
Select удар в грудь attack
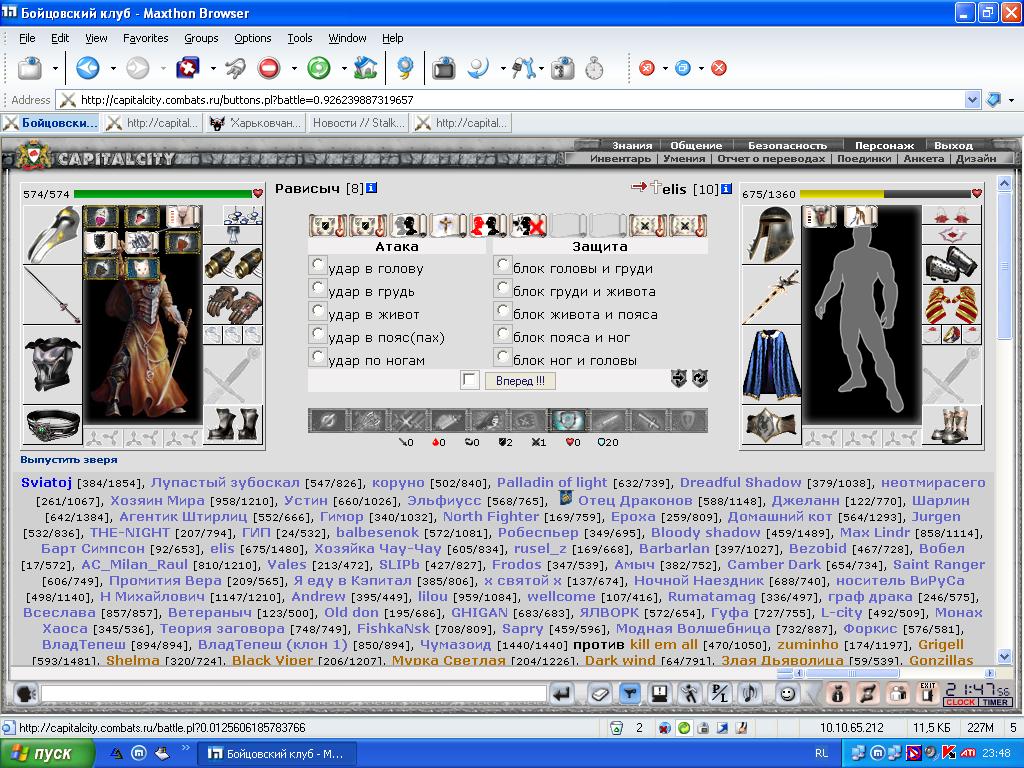click(x=317, y=287)
